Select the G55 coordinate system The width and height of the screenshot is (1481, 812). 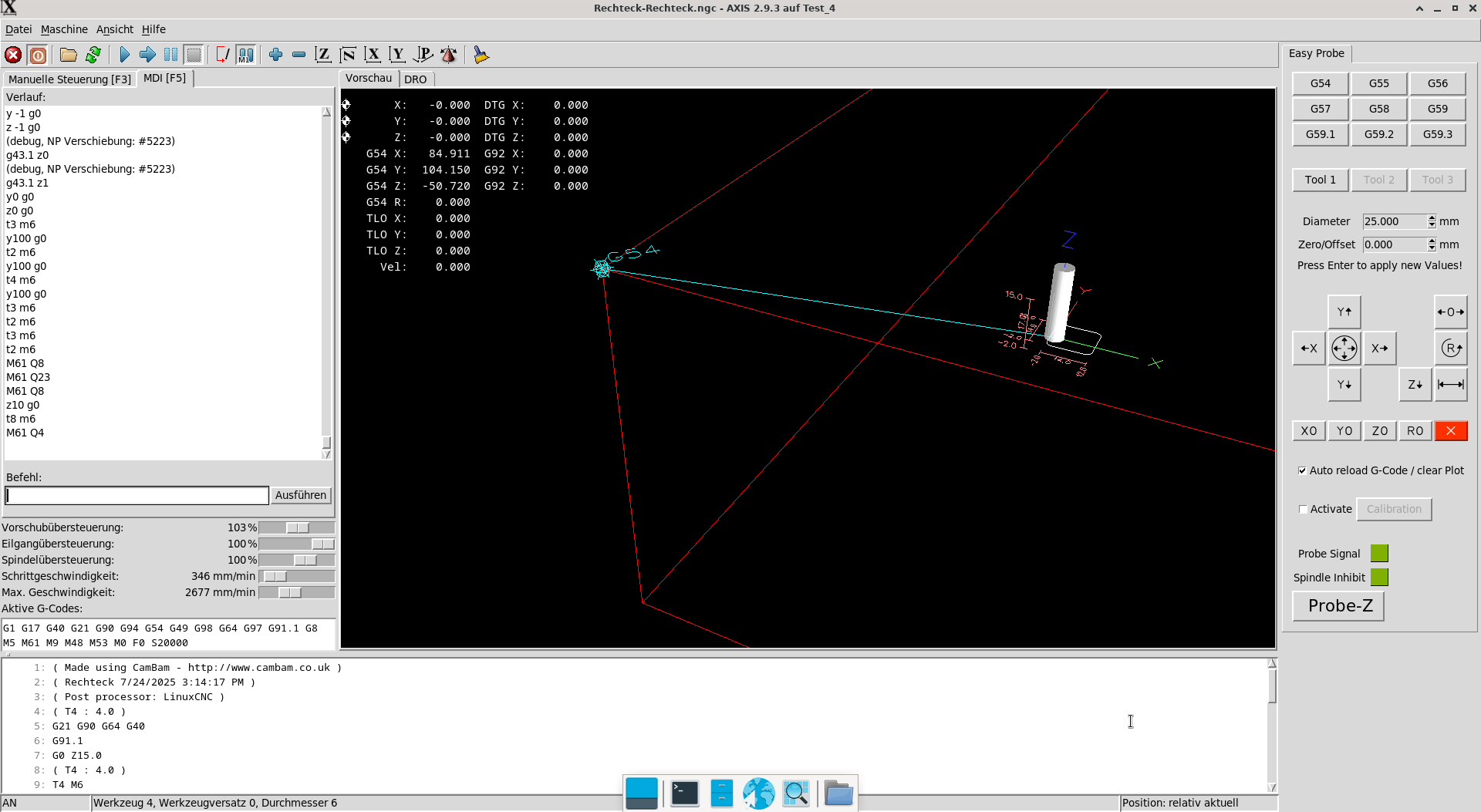[x=1379, y=83]
